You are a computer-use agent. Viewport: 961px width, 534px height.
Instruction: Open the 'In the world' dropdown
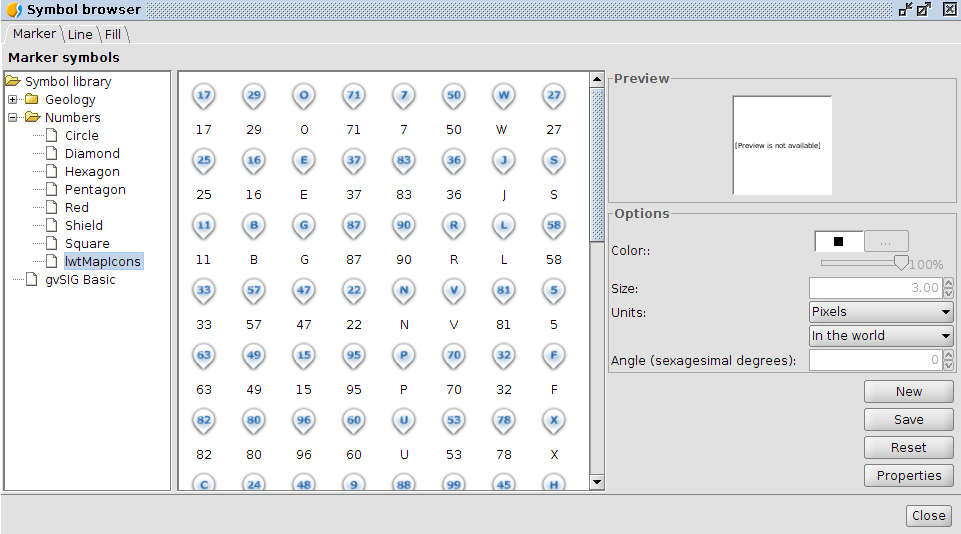click(880, 336)
